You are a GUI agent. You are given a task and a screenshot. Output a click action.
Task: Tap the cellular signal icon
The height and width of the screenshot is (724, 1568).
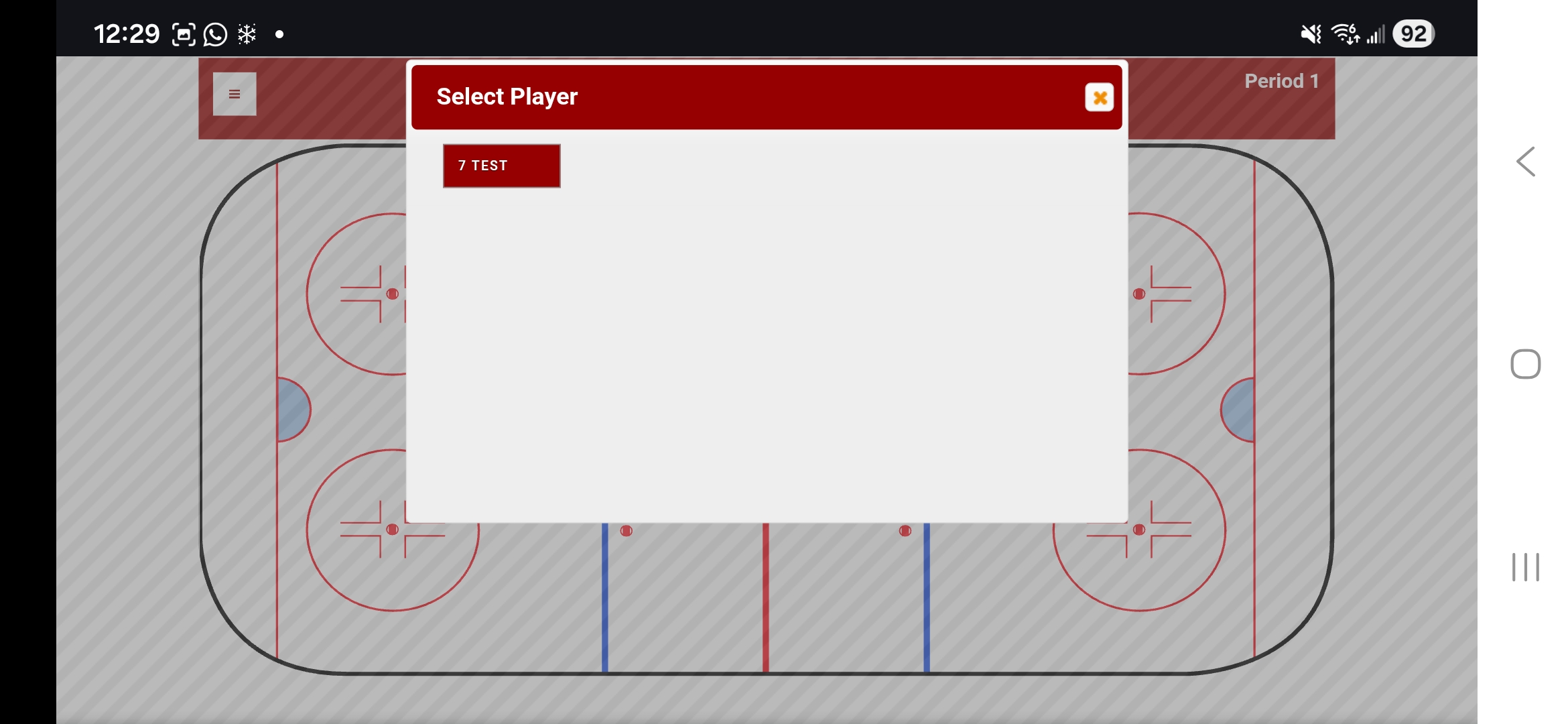1377,33
